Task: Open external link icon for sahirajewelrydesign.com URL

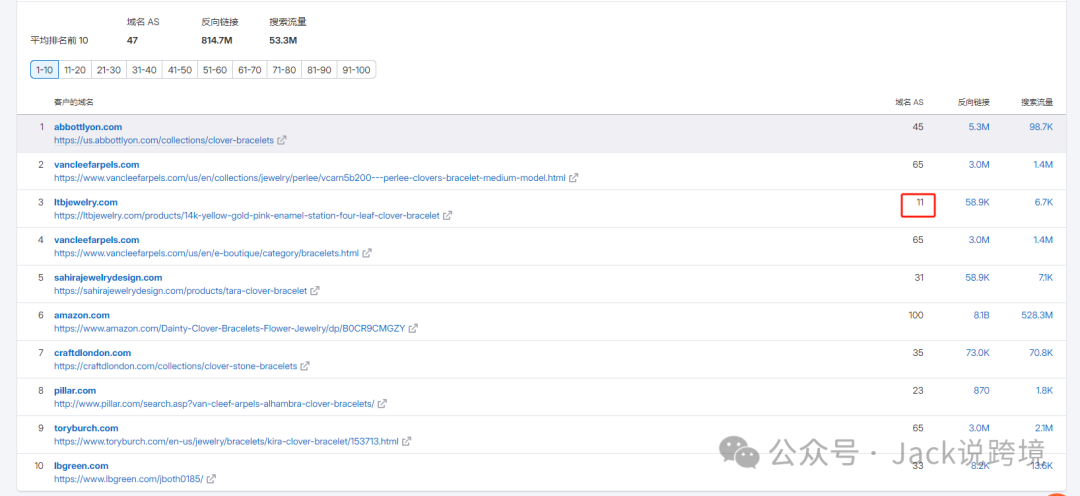Action: click(315, 291)
